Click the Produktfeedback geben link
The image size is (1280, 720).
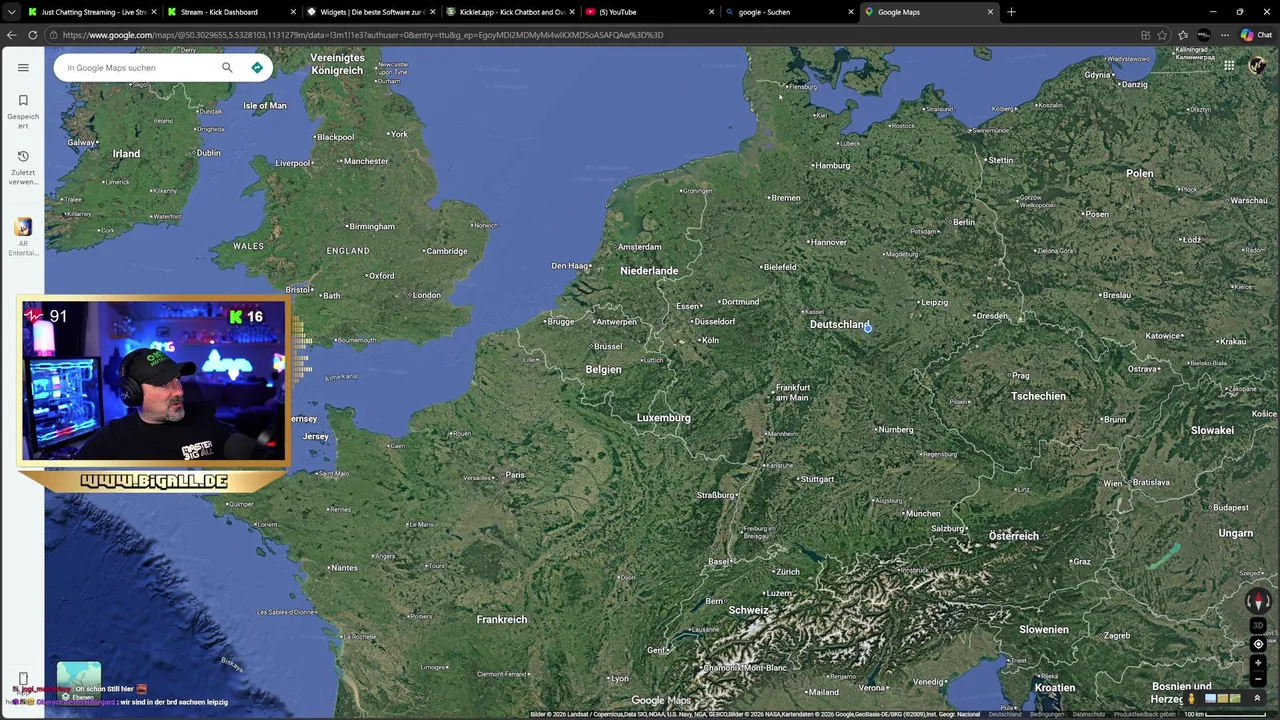click(1144, 714)
